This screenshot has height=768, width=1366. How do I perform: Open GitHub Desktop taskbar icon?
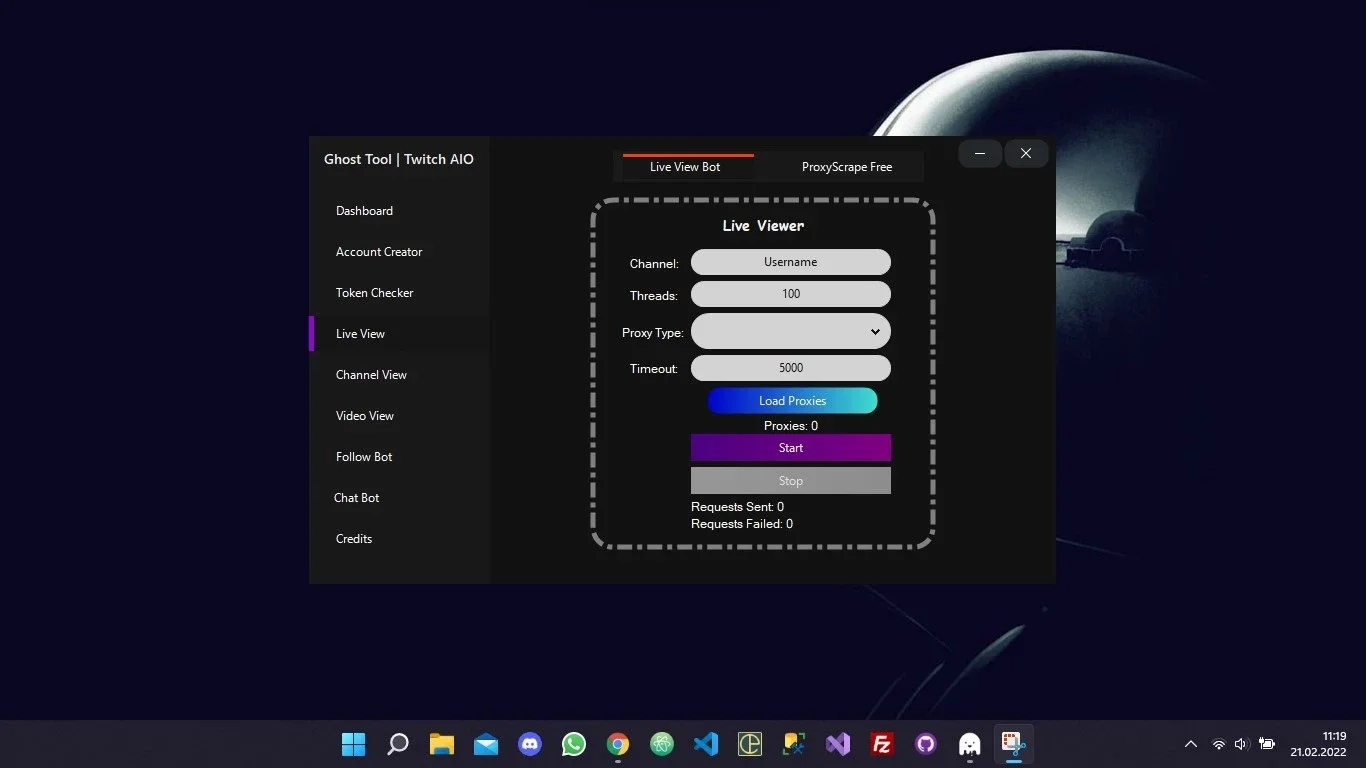[926, 744]
